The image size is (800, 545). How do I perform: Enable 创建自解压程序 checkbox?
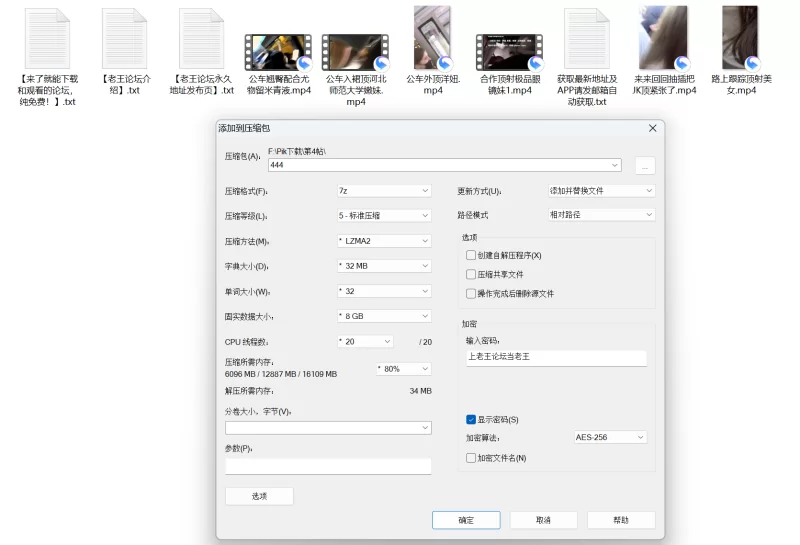(471, 256)
